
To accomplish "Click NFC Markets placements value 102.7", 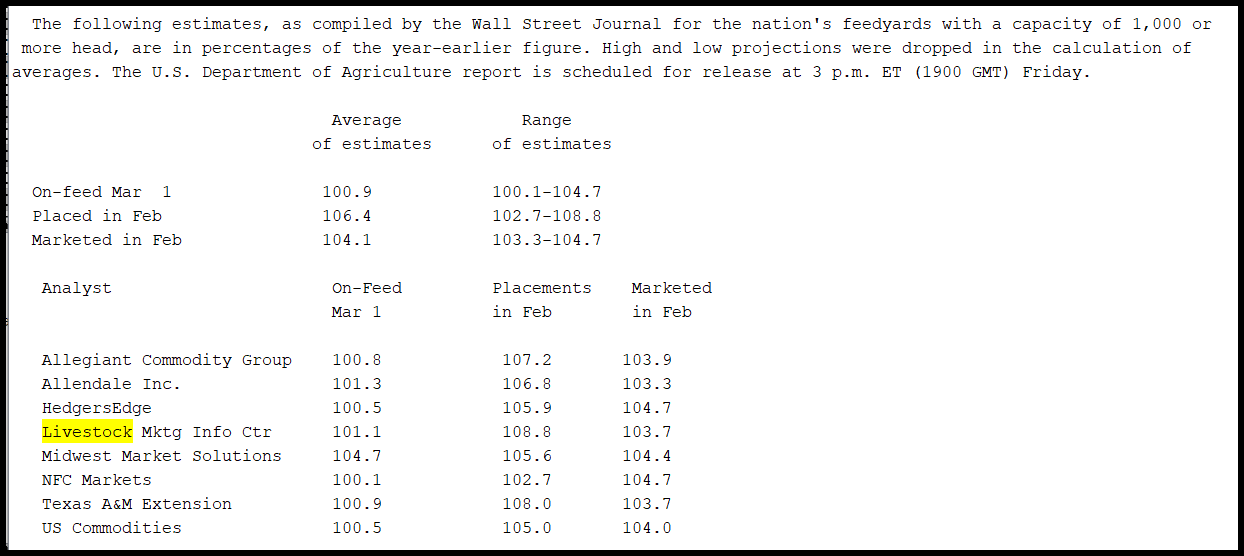I will point(527,480).
